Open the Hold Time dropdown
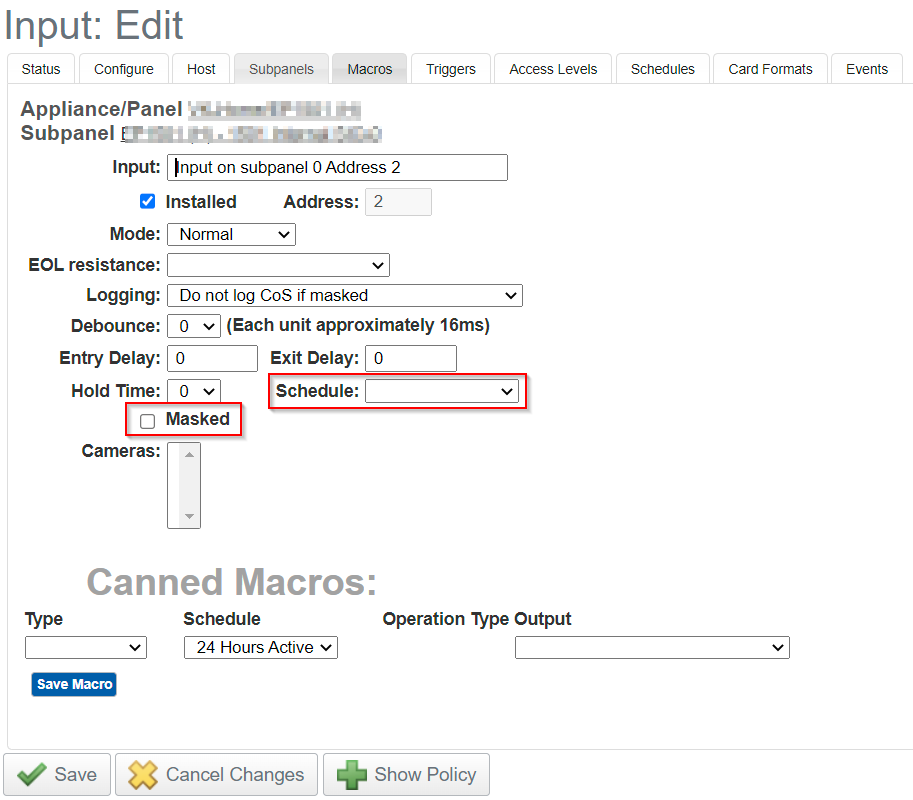 [x=193, y=390]
